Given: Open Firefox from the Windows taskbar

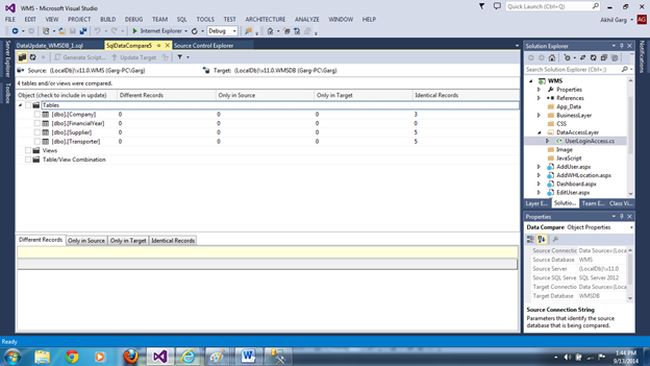Looking at the screenshot, I should pos(130,356).
